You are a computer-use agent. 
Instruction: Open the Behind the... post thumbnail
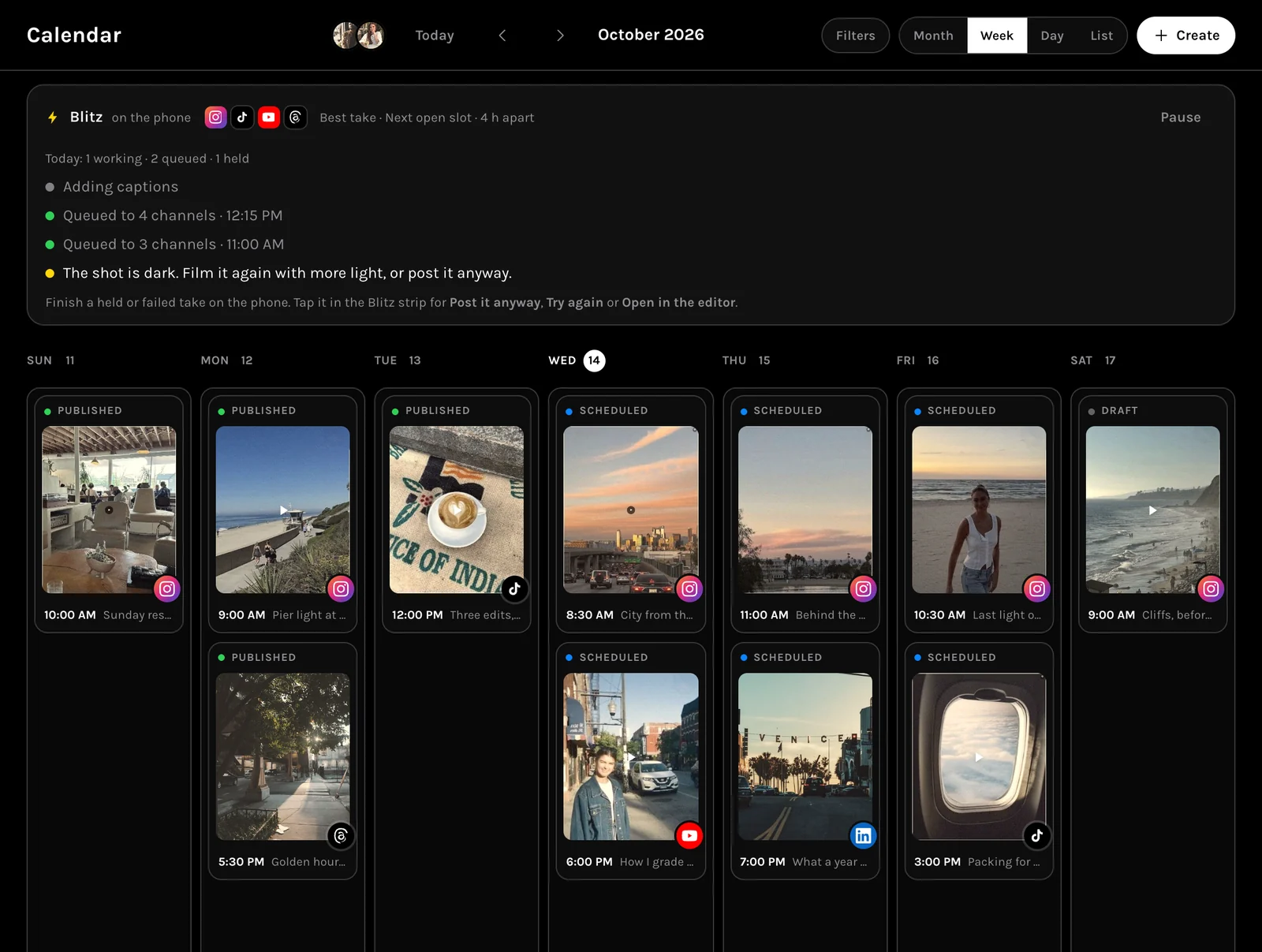coord(805,510)
